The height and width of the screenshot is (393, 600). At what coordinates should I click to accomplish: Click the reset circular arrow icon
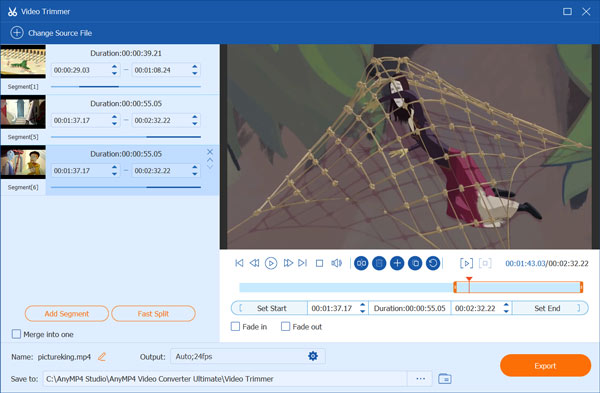pos(433,263)
